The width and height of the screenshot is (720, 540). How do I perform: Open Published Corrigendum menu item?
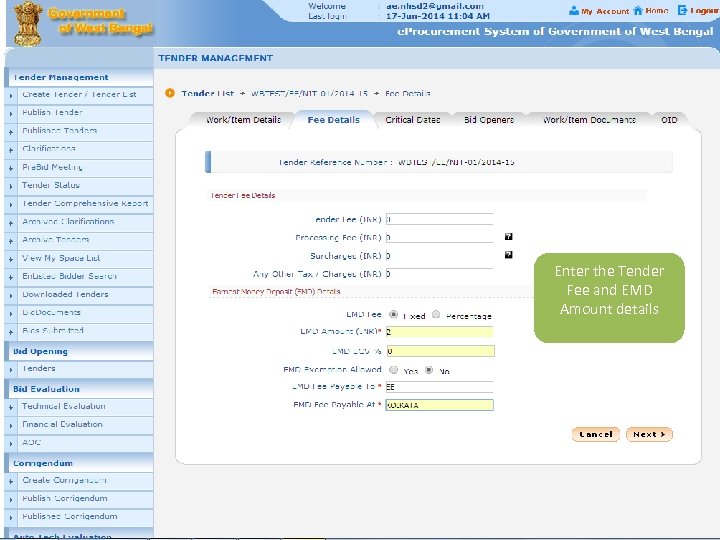pyautogui.click(x=70, y=517)
